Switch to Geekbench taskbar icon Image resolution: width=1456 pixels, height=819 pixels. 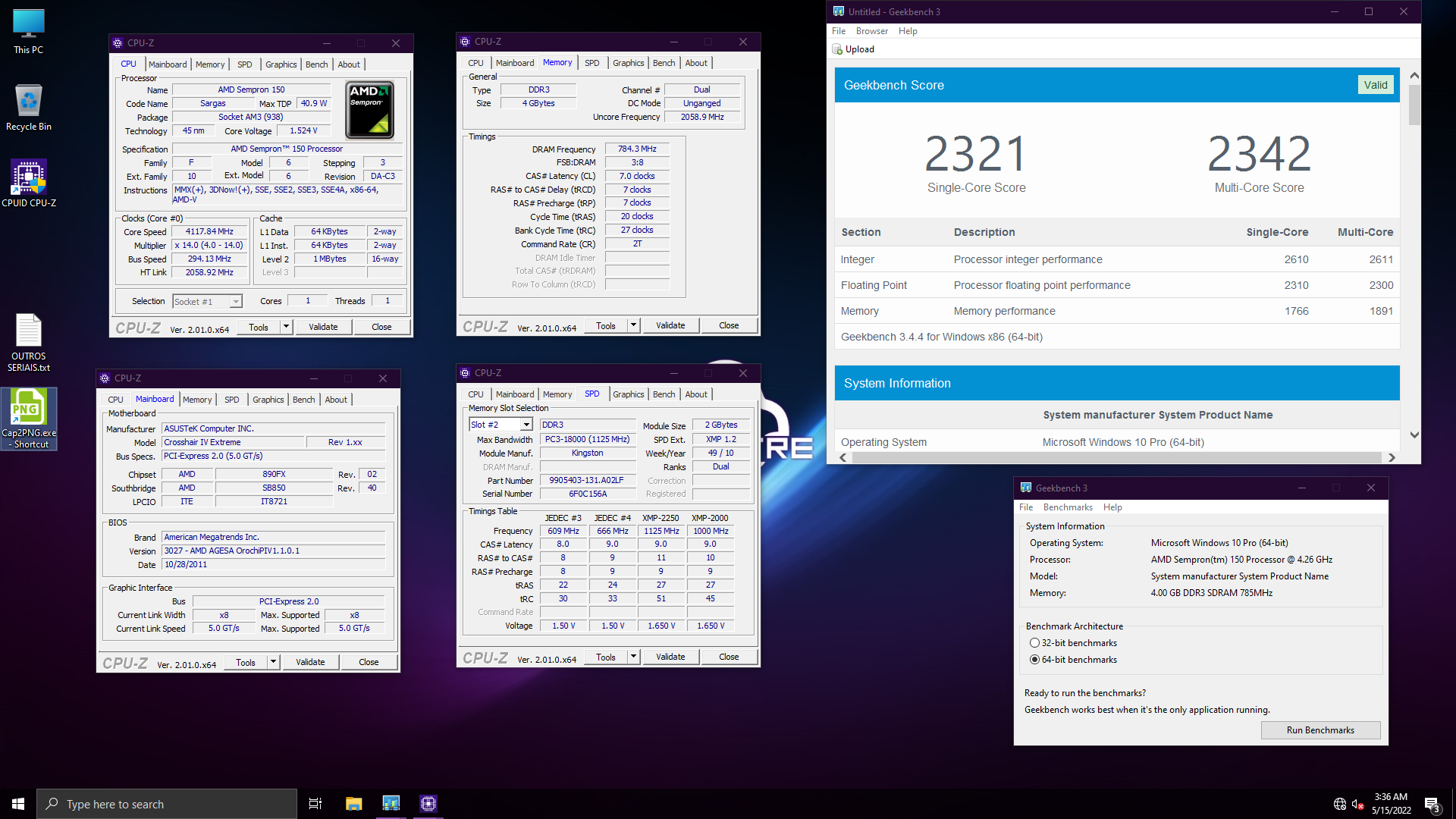(391, 804)
